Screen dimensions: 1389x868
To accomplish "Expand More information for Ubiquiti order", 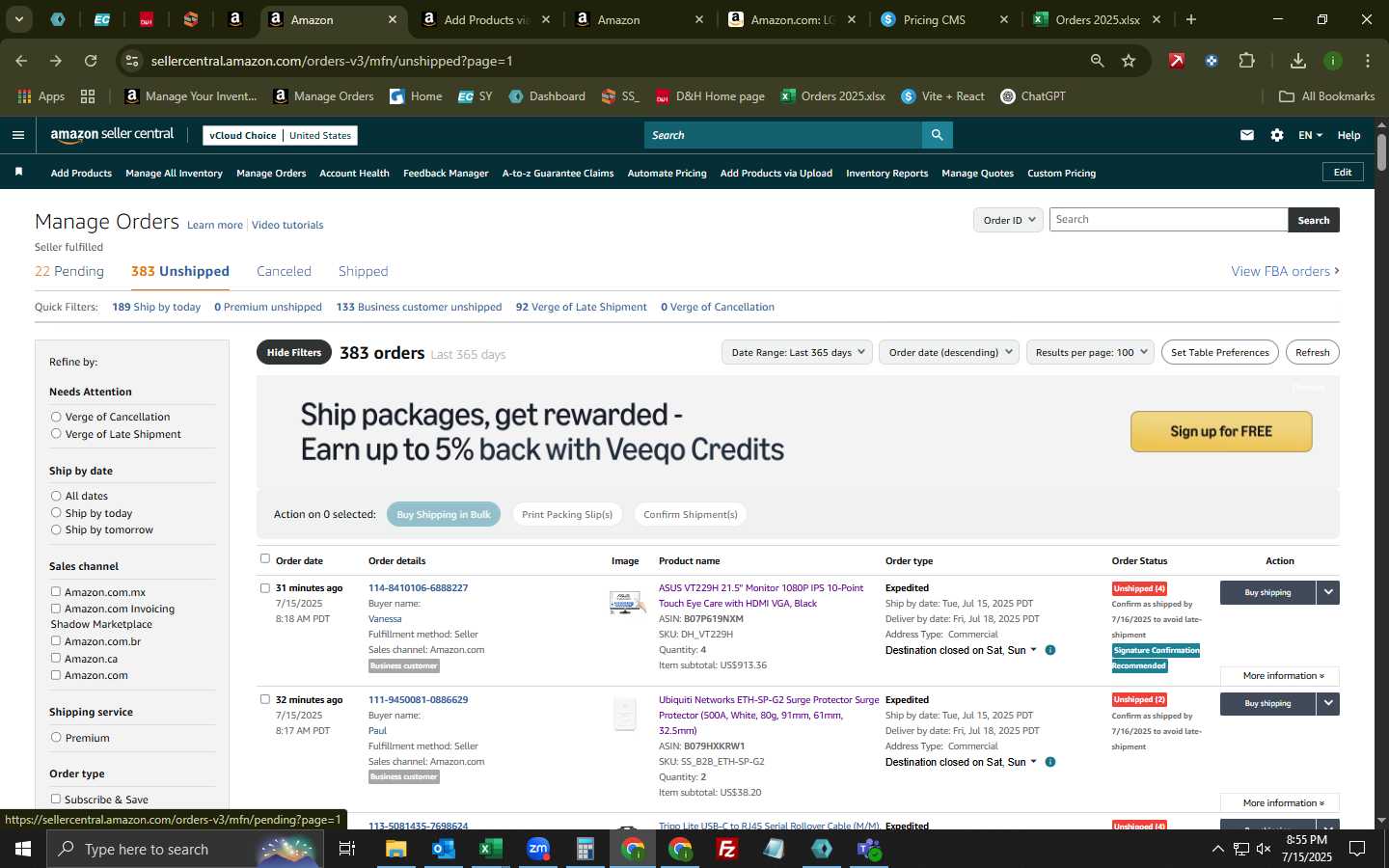I will pos(1279,802).
